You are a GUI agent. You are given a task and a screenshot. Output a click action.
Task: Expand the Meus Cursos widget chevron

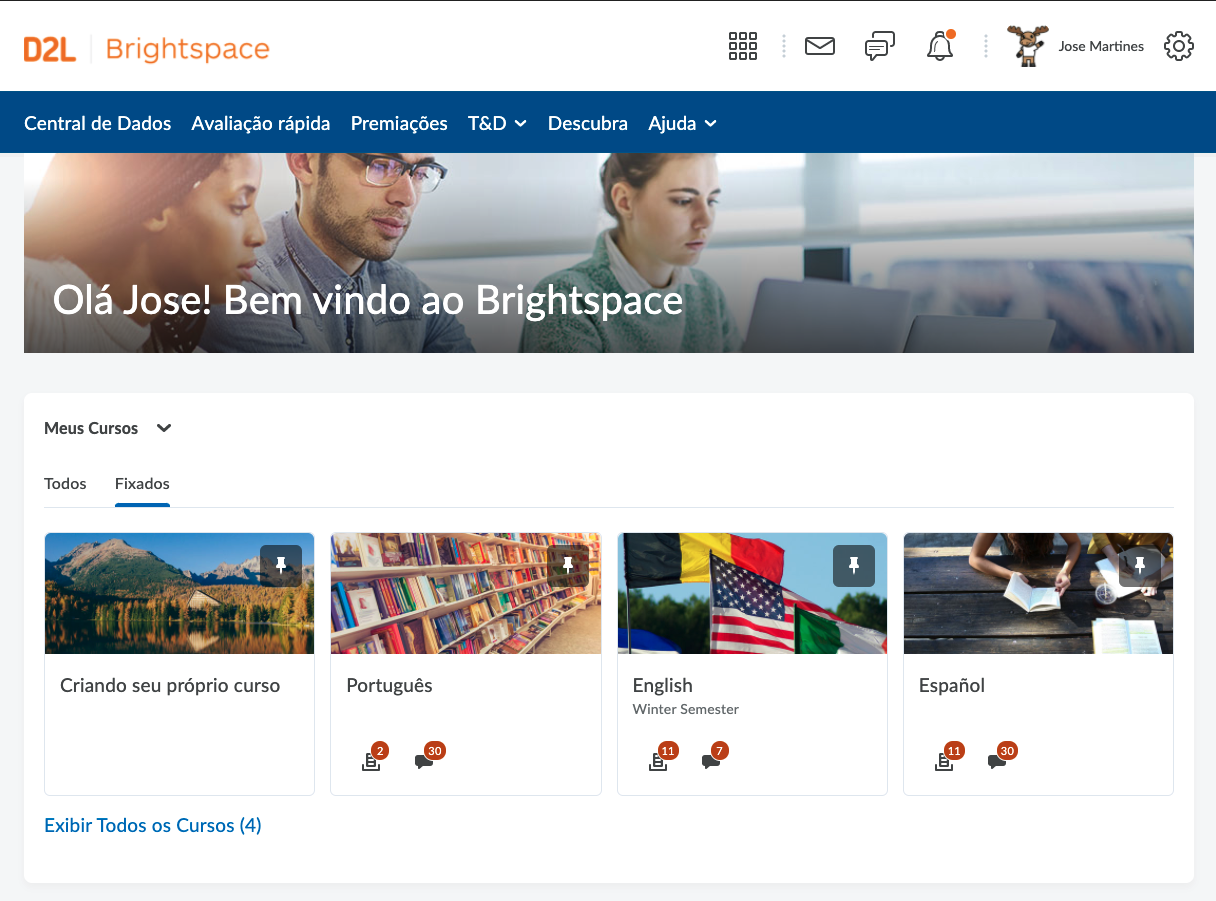coord(164,428)
